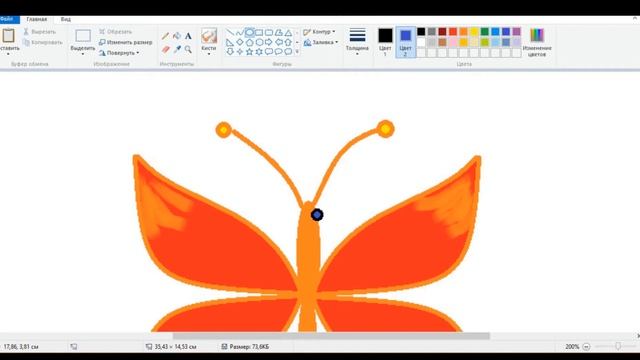Image resolution: width=640 pixels, height=360 pixels.
Task: Pick the white palette color
Action: point(421,42)
